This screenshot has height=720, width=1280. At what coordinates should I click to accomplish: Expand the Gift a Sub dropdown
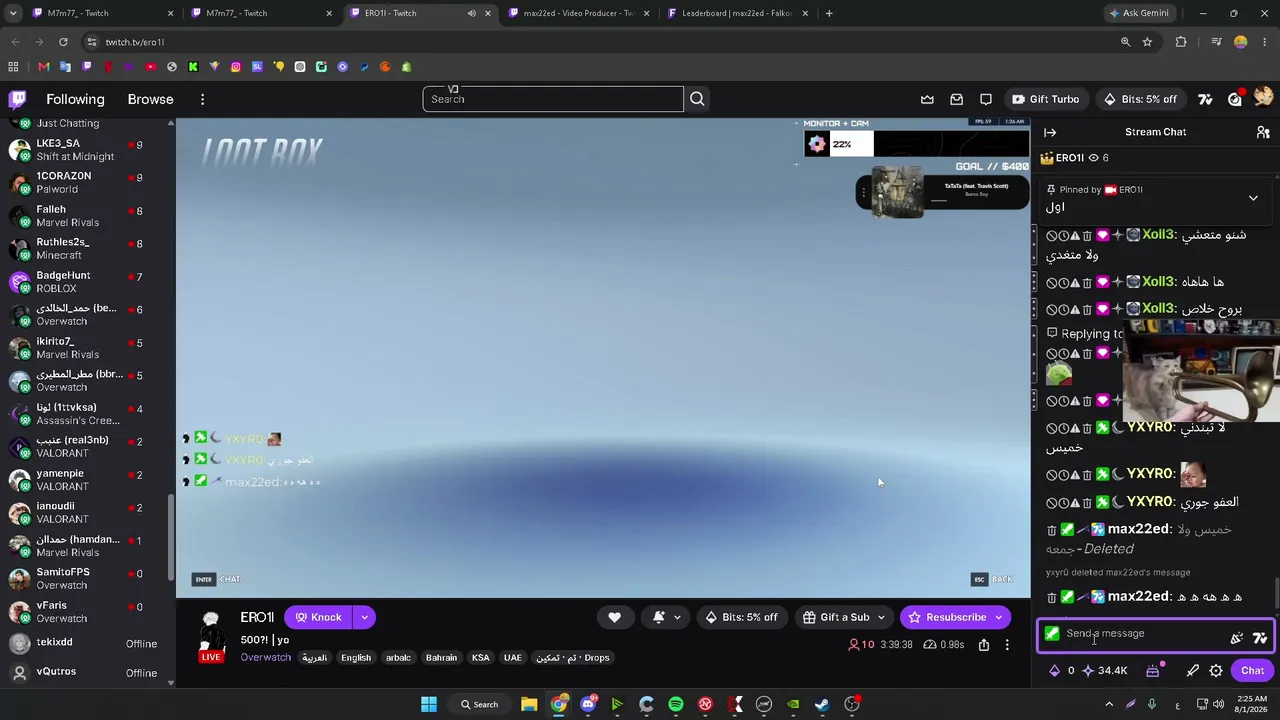click(x=881, y=617)
